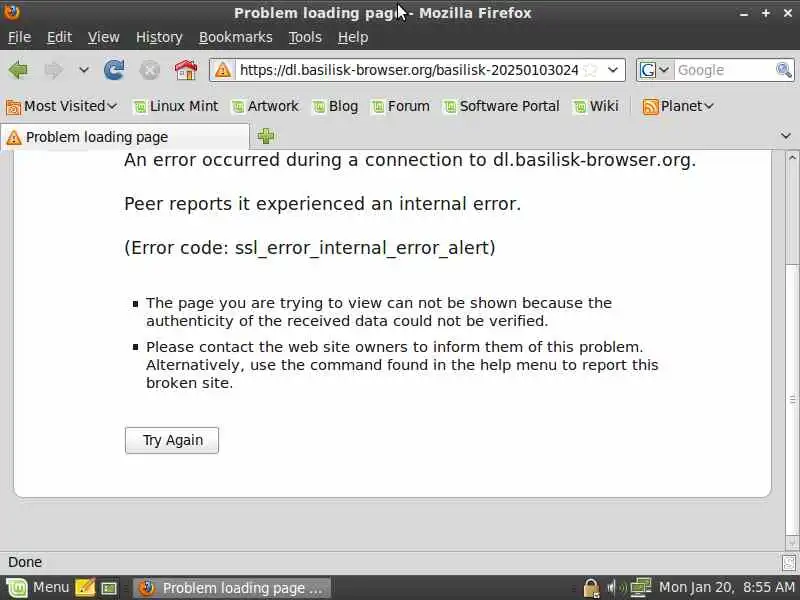
Task: Click the volume speaker tray icon
Action: [x=616, y=588]
